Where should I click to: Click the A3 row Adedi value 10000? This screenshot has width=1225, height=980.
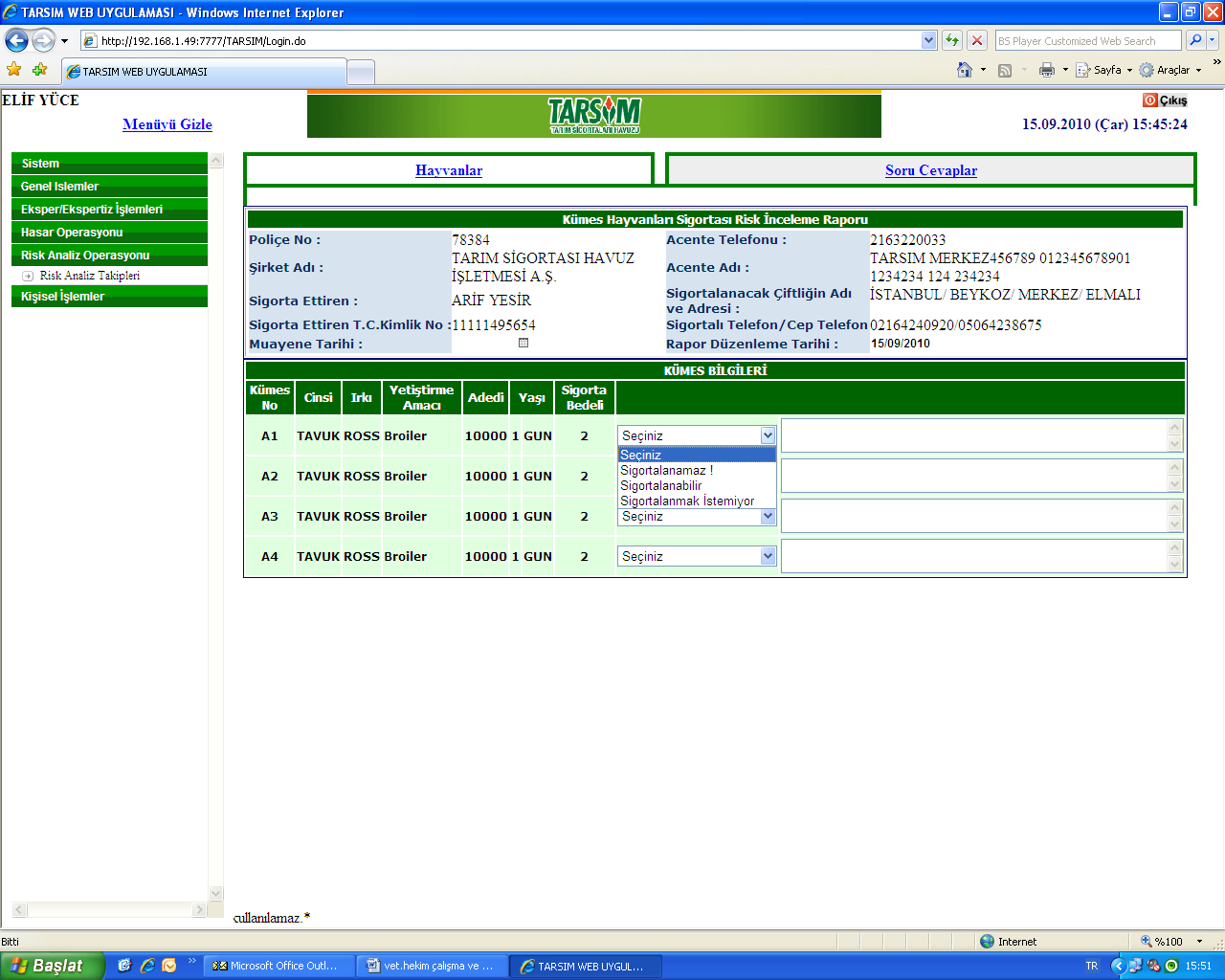[485, 516]
